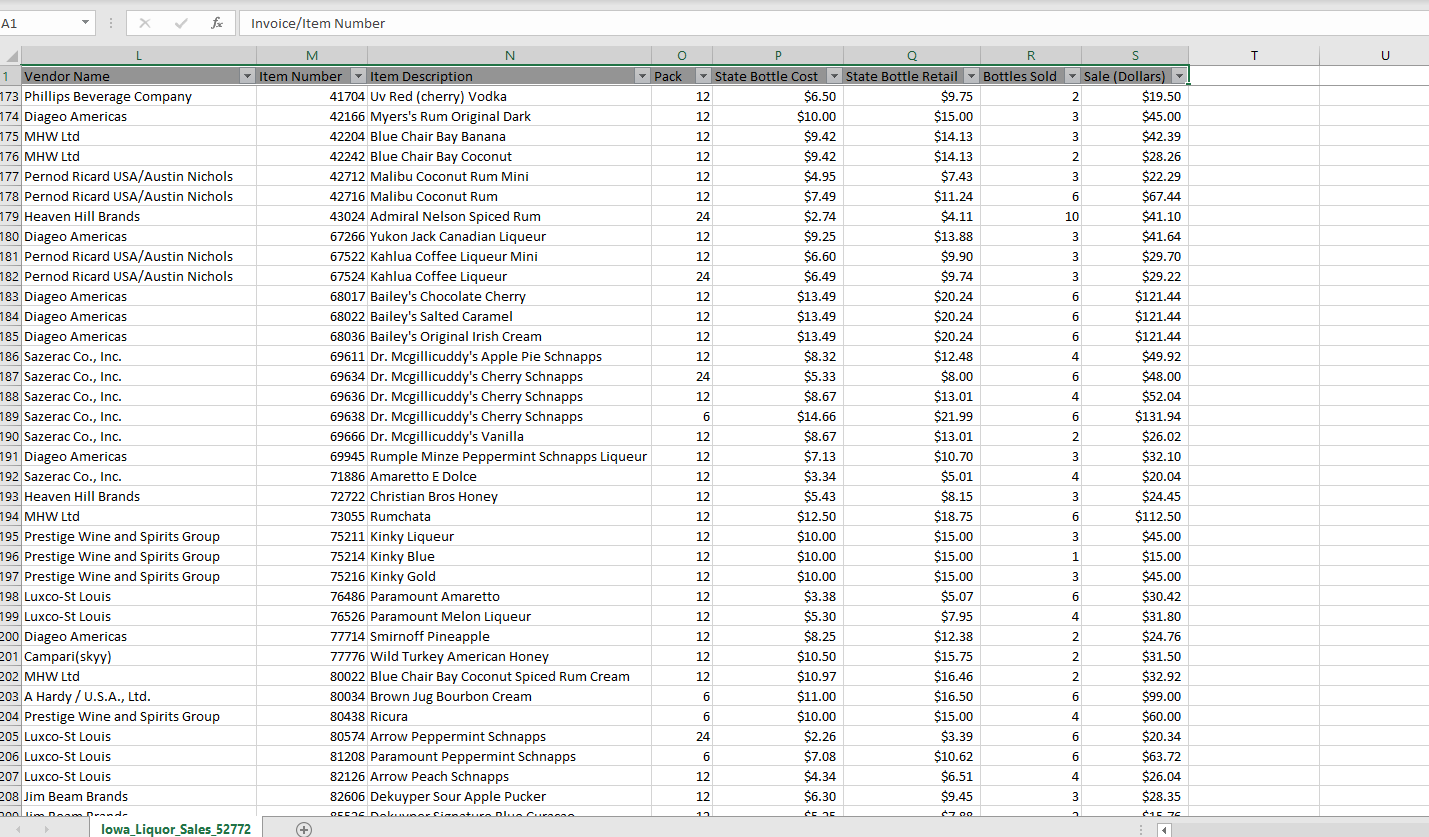Select column M header

tap(312, 56)
